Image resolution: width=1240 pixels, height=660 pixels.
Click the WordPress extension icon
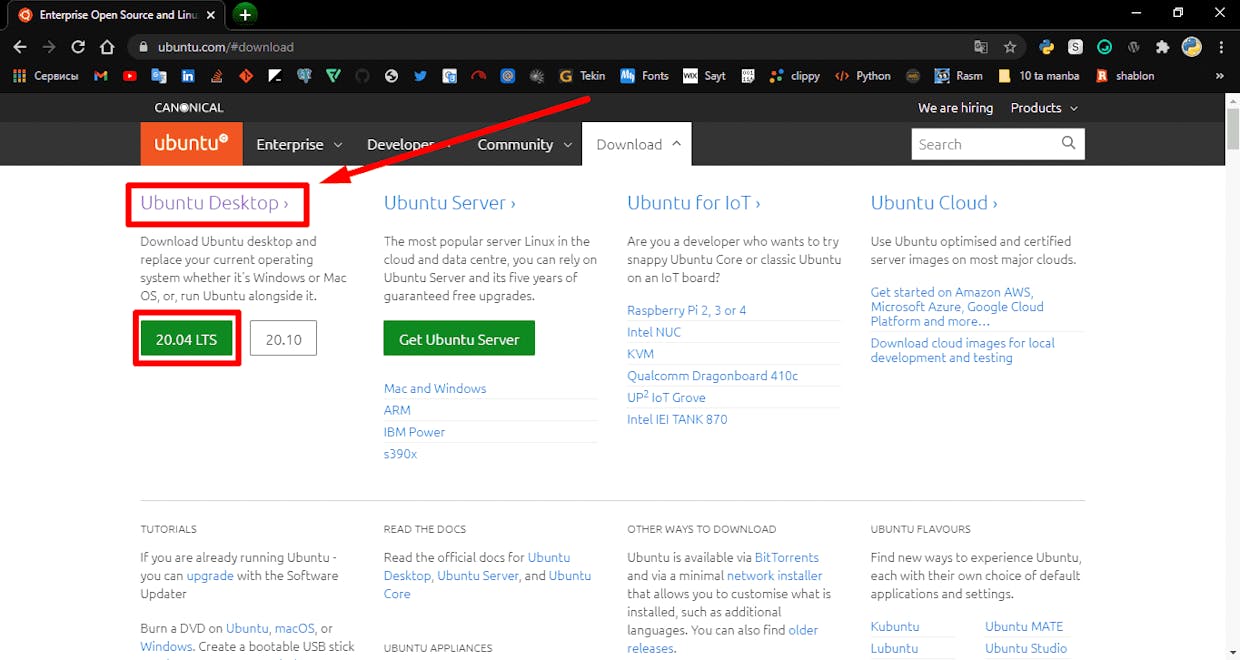(x=1133, y=47)
